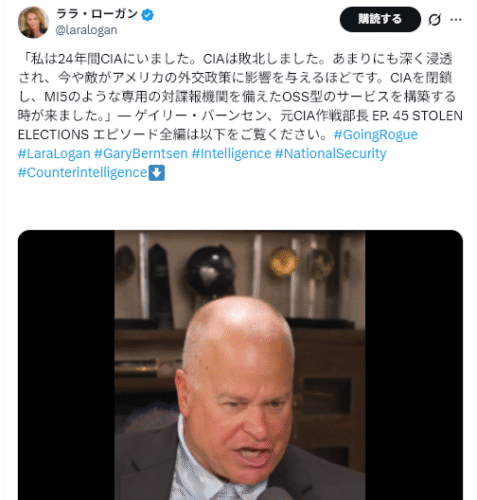Image resolution: width=477 pixels, height=500 pixels.
Task: Open the @laralogan handle link
Action: coord(86,30)
